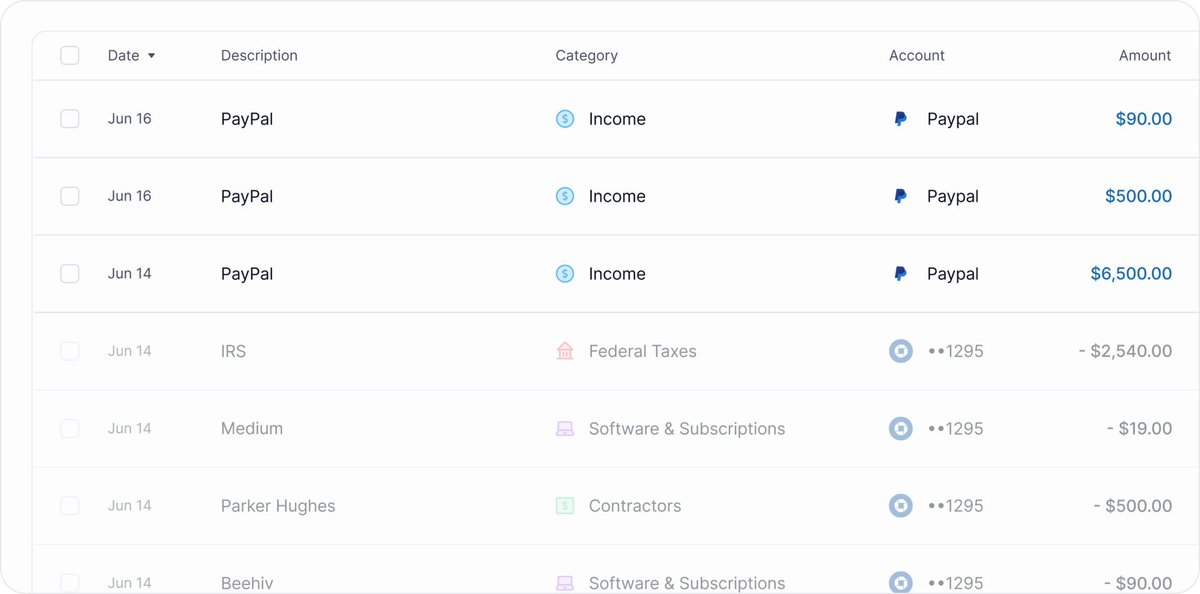The height and width of the screenshot is (594, 1200).
Task: Check the box for the $90.00 PayPal transaction
Action: click(70, 119)
